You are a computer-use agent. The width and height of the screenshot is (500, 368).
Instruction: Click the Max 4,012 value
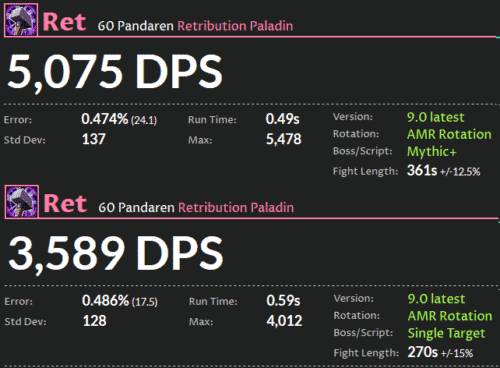coord(284,321)
